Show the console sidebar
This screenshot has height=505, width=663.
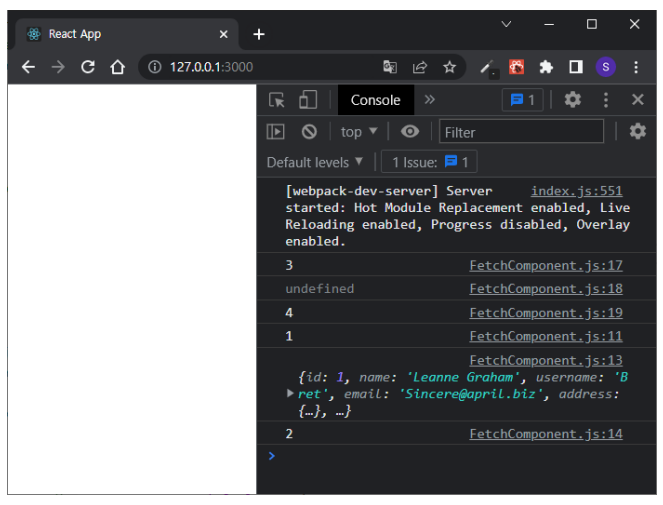[276, 132]
